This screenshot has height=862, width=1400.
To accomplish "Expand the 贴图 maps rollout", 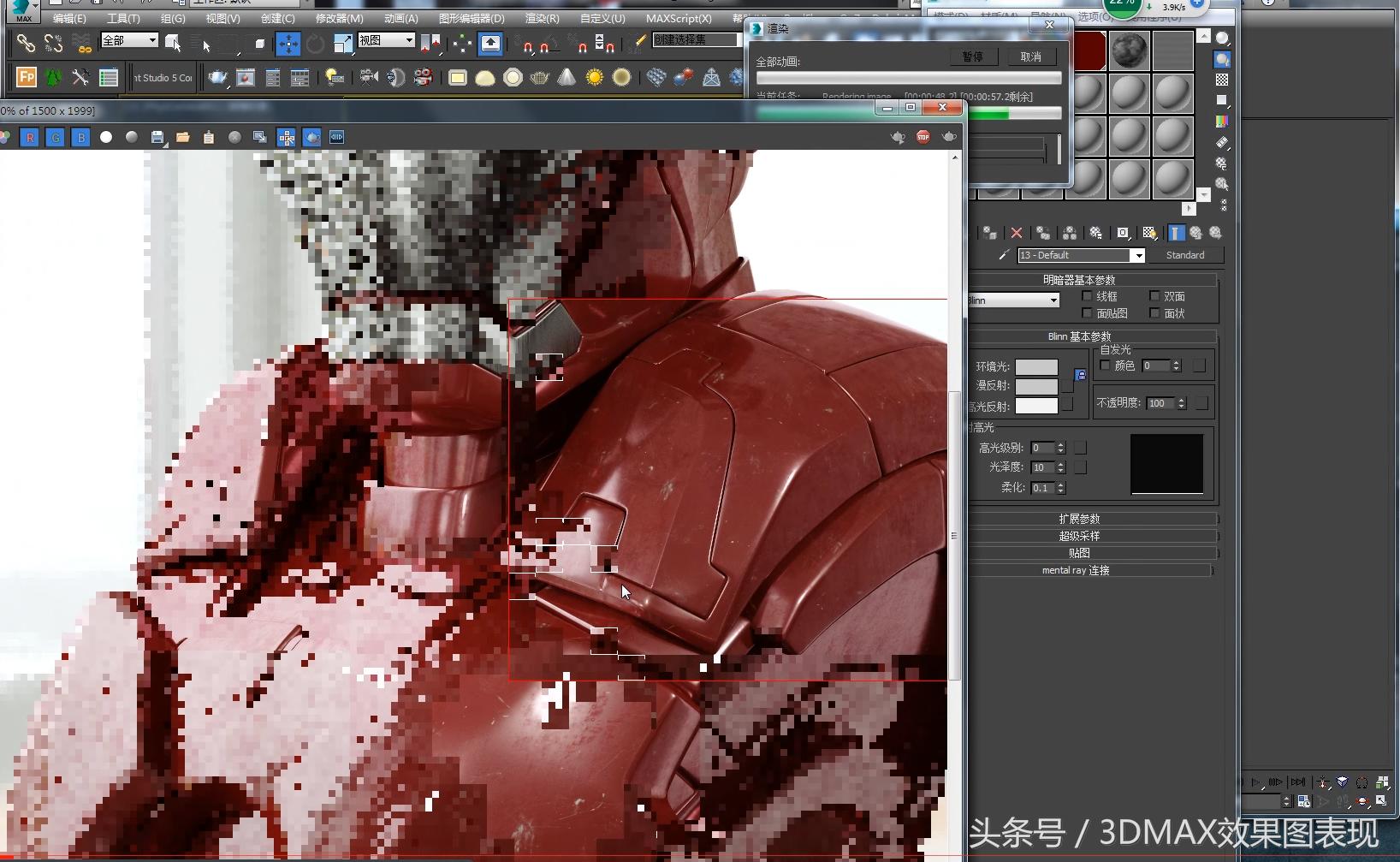I will pos(1079,553).
